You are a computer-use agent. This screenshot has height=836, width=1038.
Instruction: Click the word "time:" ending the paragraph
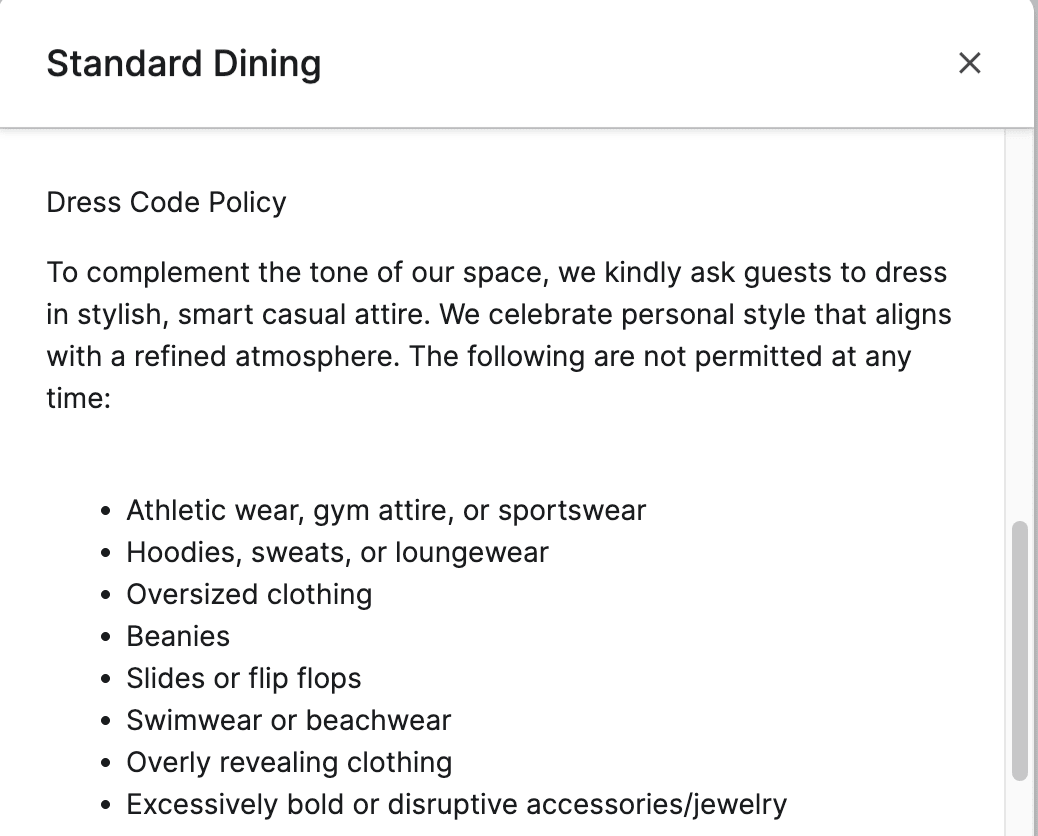pyautogui.click(x=77, y=398)
